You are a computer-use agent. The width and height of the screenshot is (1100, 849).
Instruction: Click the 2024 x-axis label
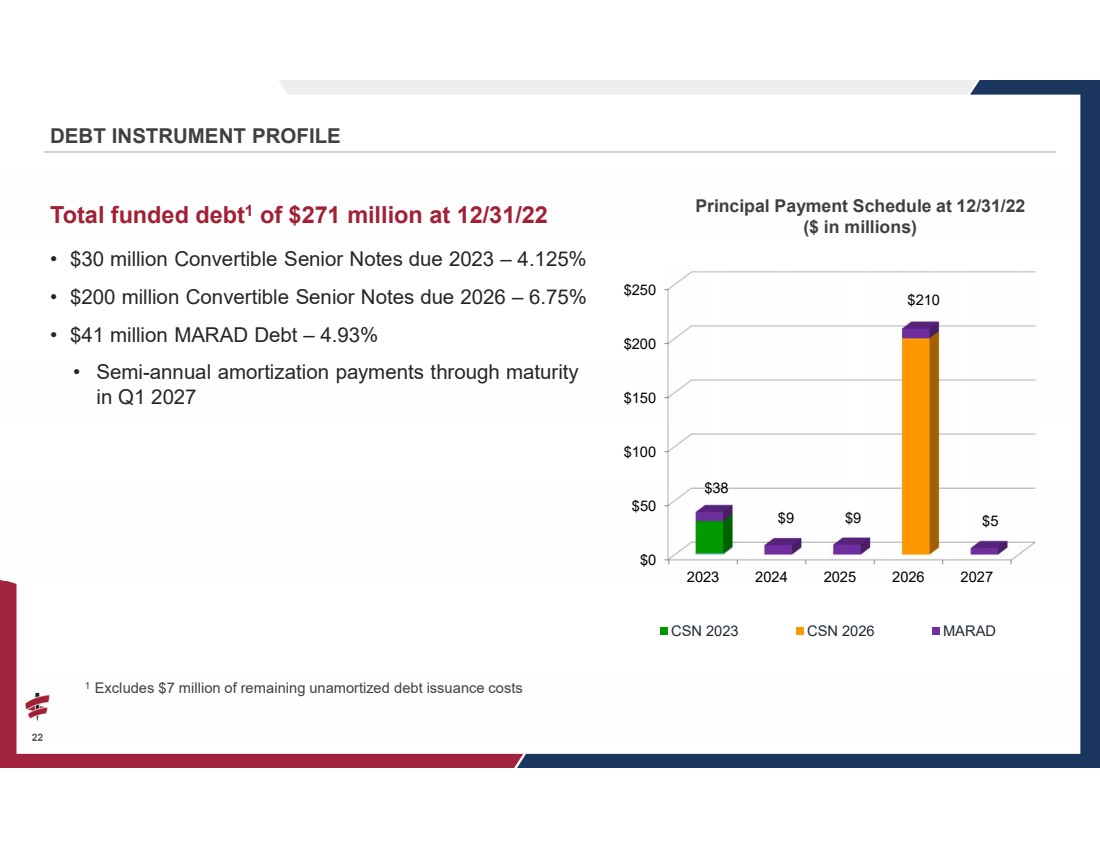pyautogui.click(x=771, y=577)
